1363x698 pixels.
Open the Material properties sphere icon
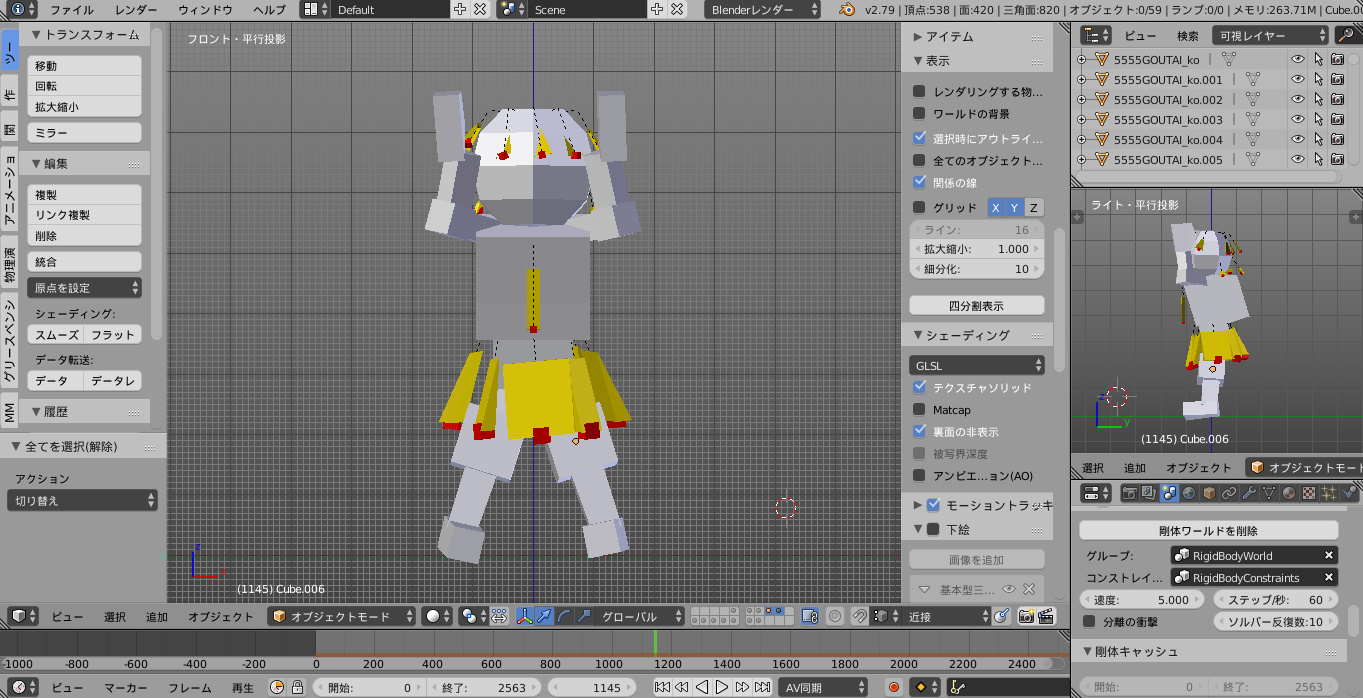[1289, 493]
